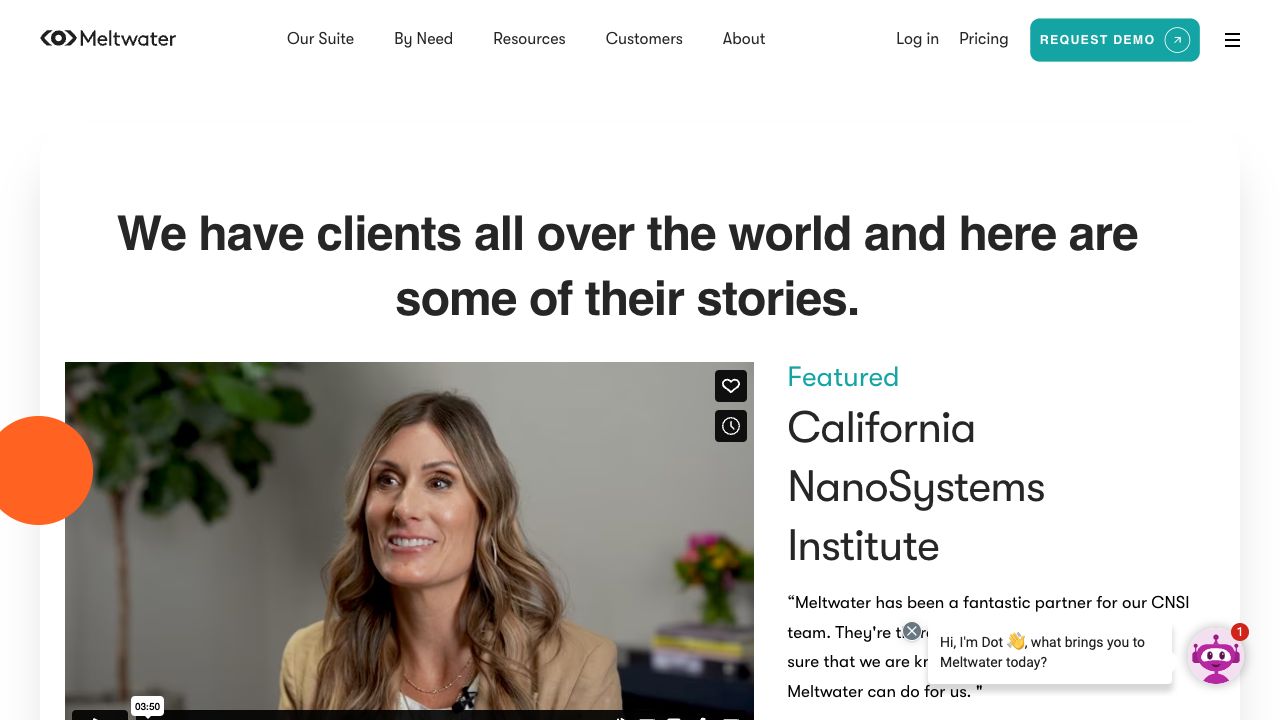The height and width of the screenshot is (720, 1280).
Task: Expand the By Need menu
Action: coord(423,39)
